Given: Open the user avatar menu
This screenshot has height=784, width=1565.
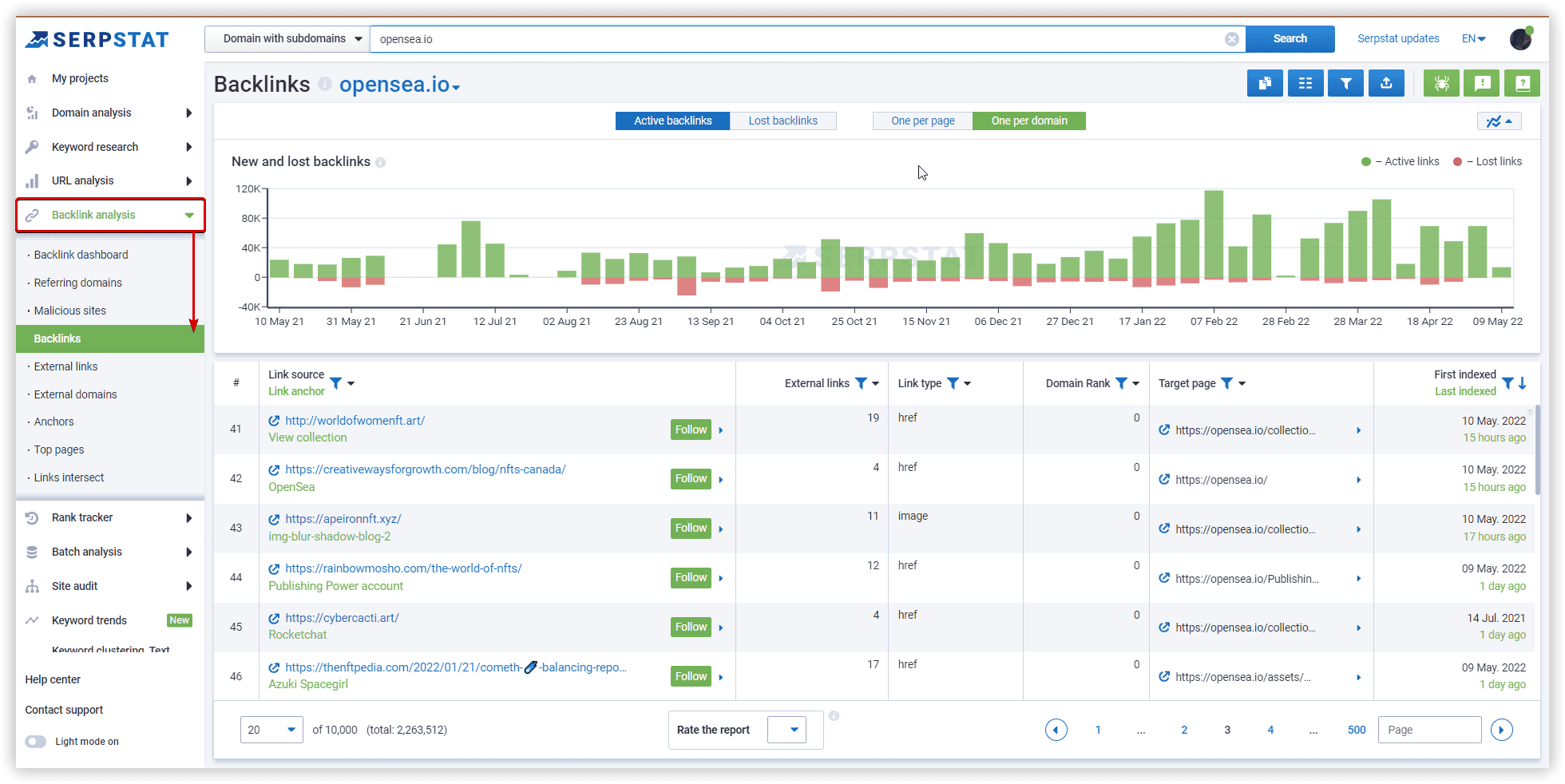Looking at the screenshot, I should click(1521, 38).
